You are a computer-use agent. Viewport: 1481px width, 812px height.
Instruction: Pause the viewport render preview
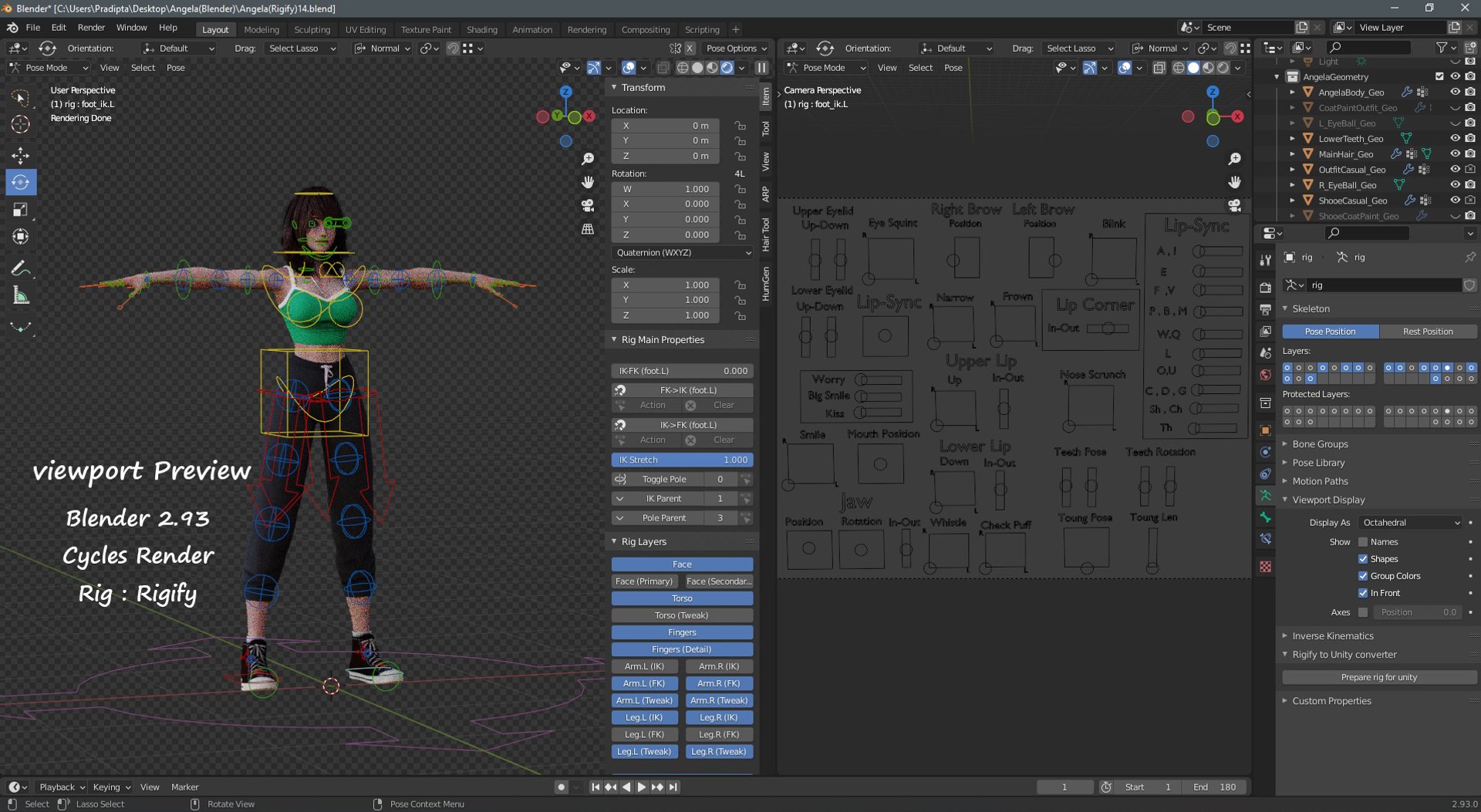click(x=761, y=68)
